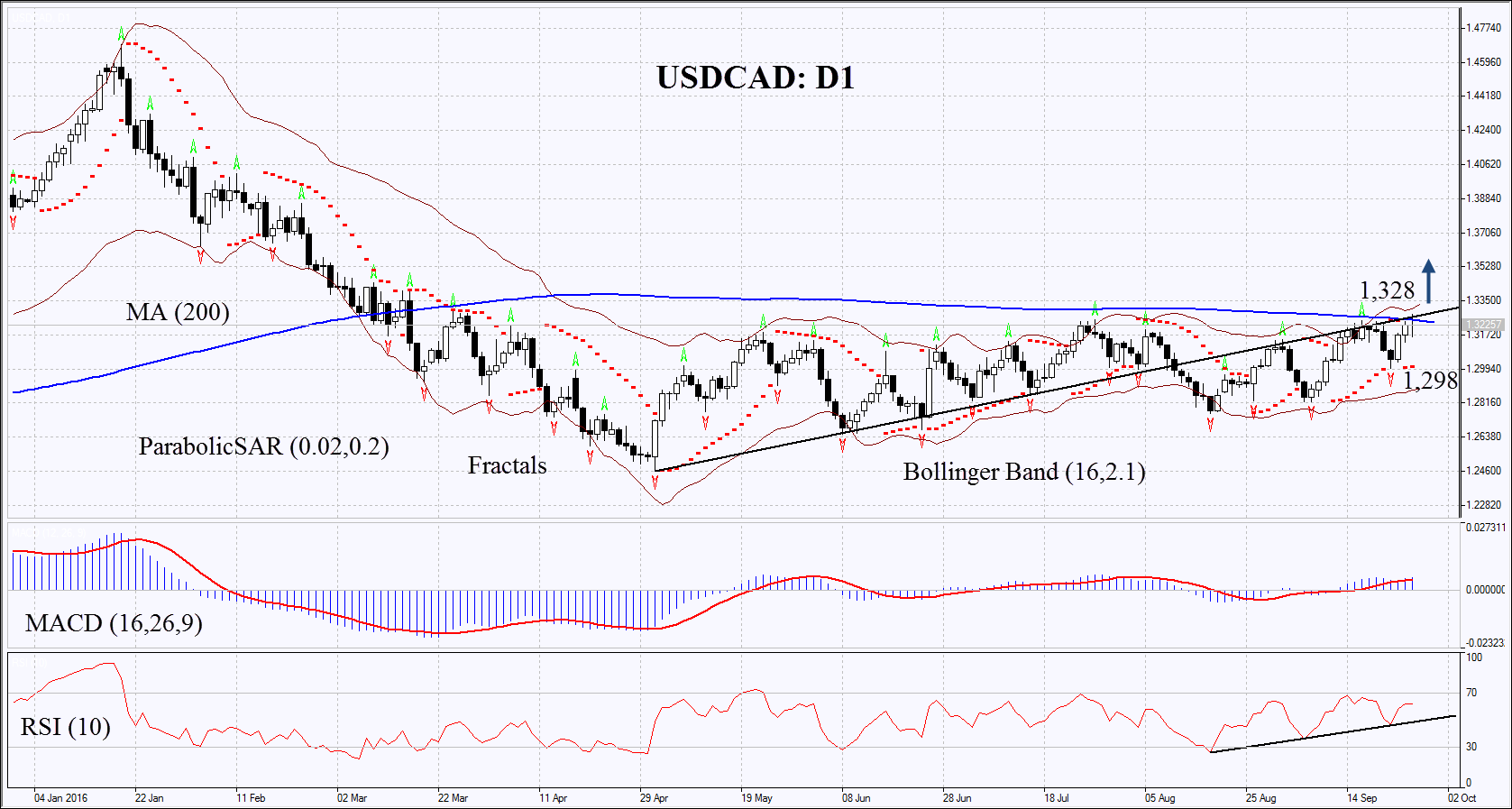Click the 1,328 resistance level label

pos(1387,290)
